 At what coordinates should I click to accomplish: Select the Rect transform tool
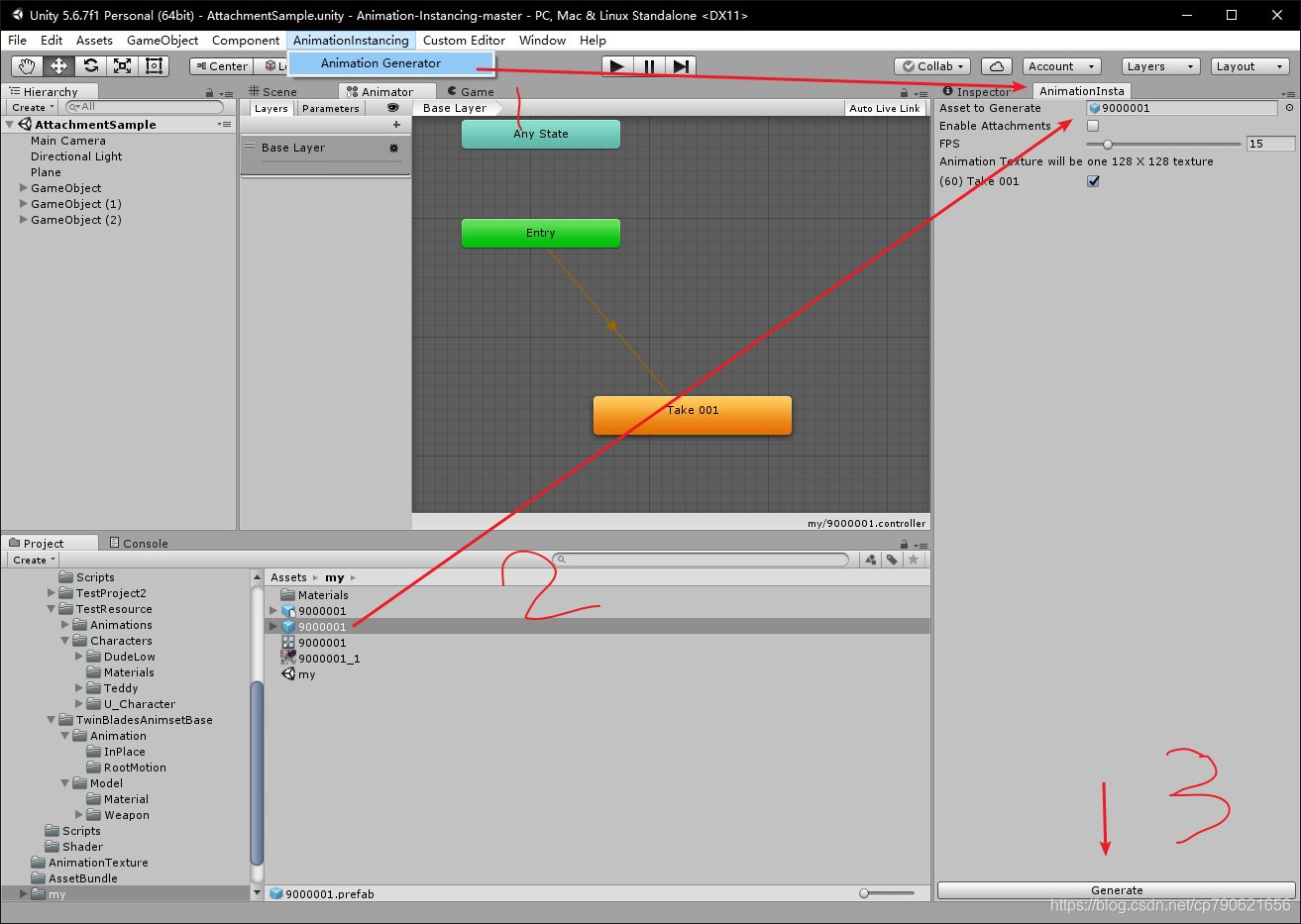[154, 65]
